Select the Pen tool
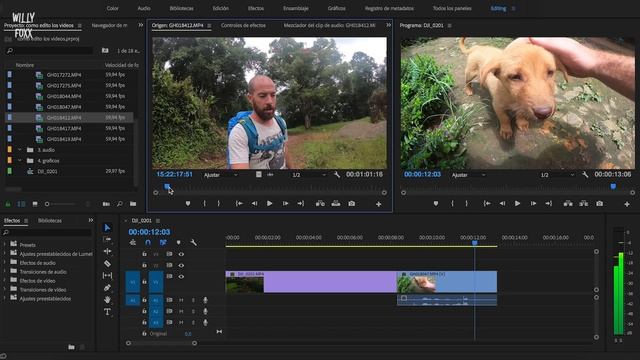The height and width of the screenshot is (360, 640). coord(107,288)
